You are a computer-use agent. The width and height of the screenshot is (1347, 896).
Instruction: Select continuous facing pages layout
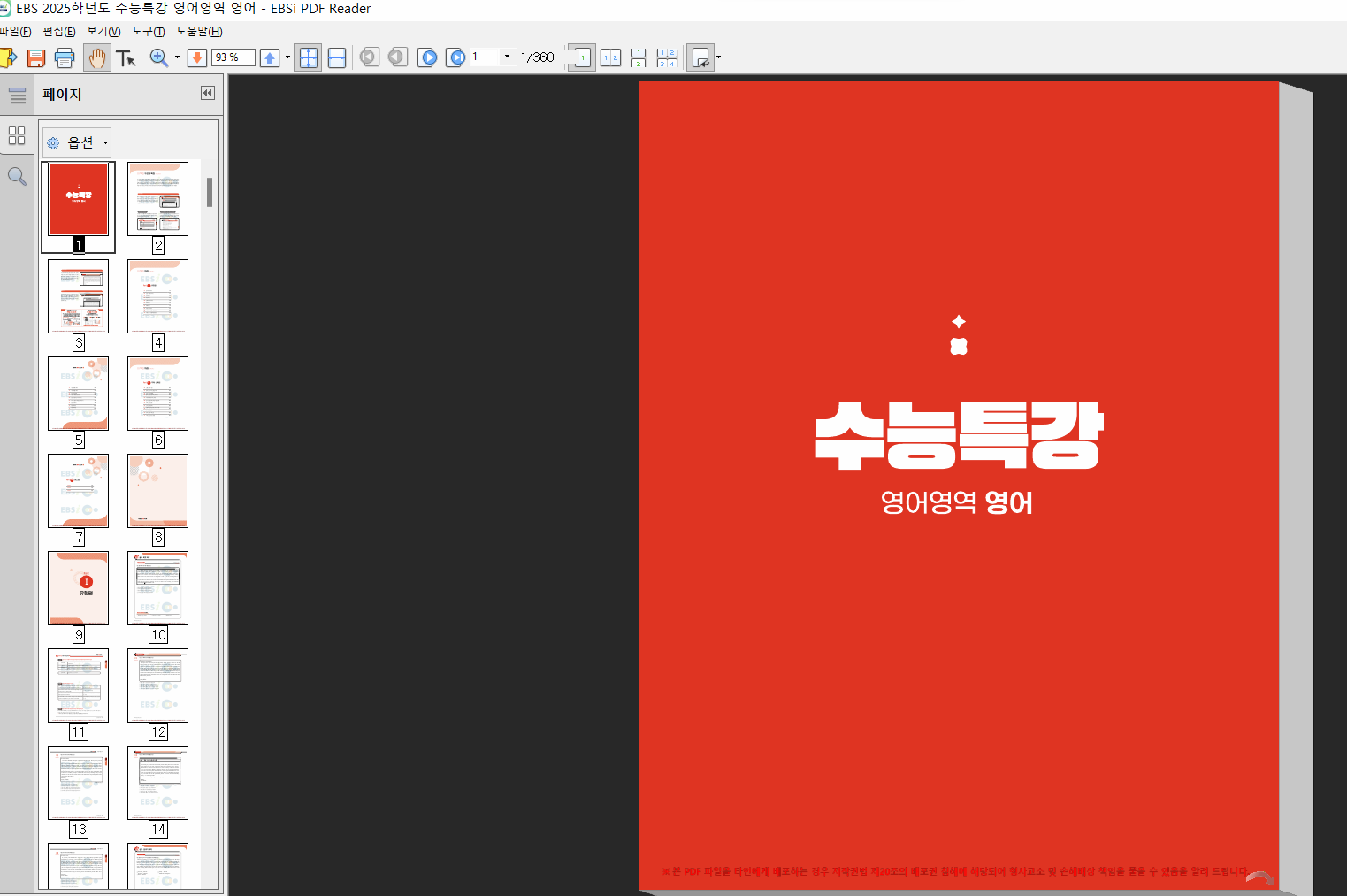coord(668,58)
